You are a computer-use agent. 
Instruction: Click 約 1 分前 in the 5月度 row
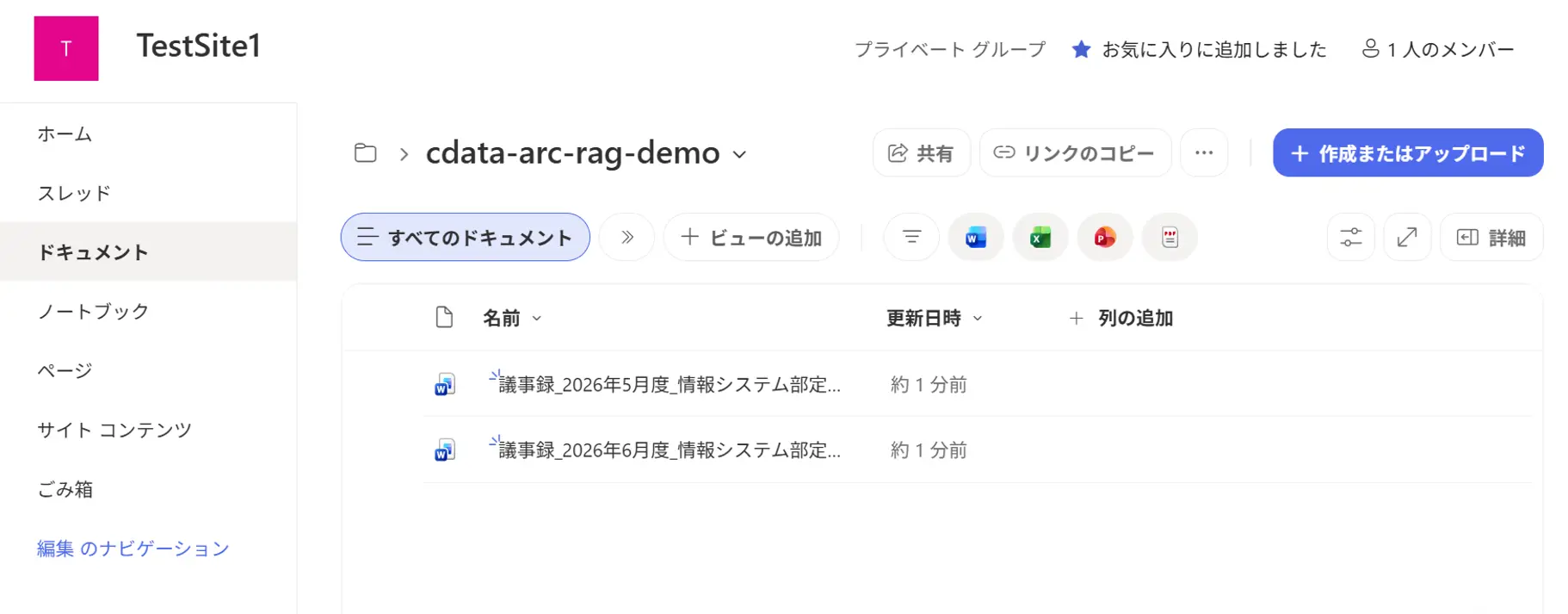pyautogui.click(x=929, y=384)
